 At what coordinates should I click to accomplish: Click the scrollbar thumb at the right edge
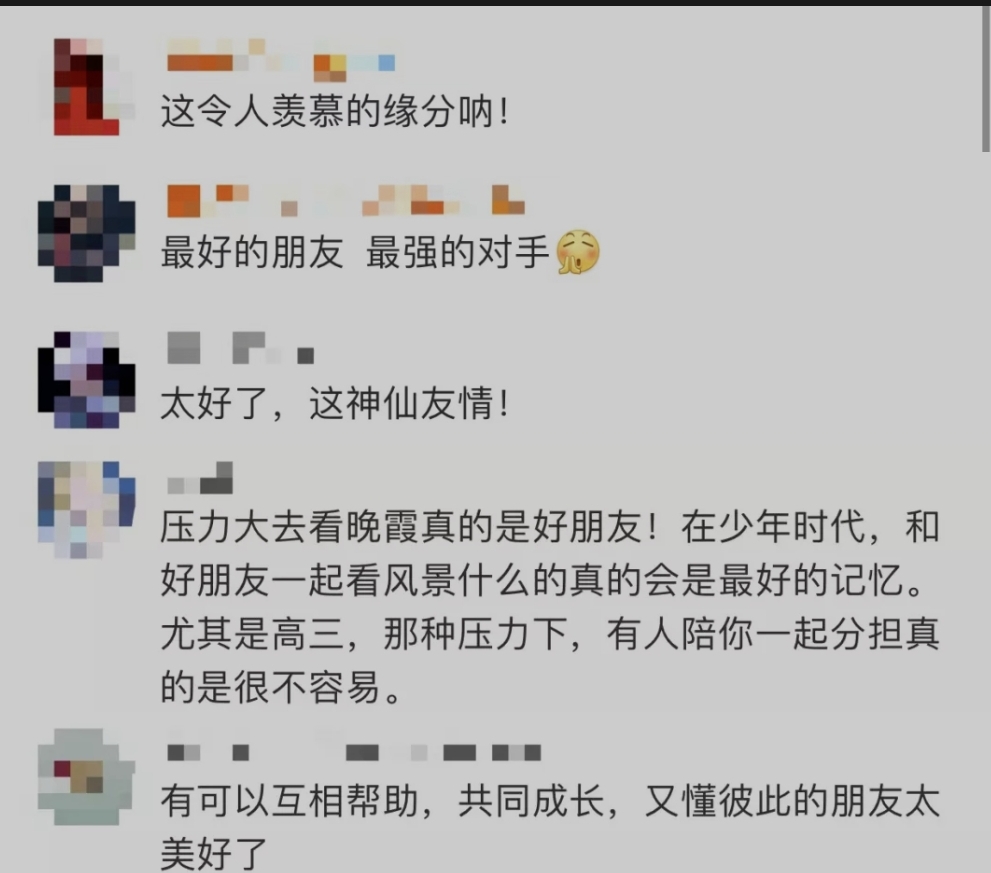986,79
